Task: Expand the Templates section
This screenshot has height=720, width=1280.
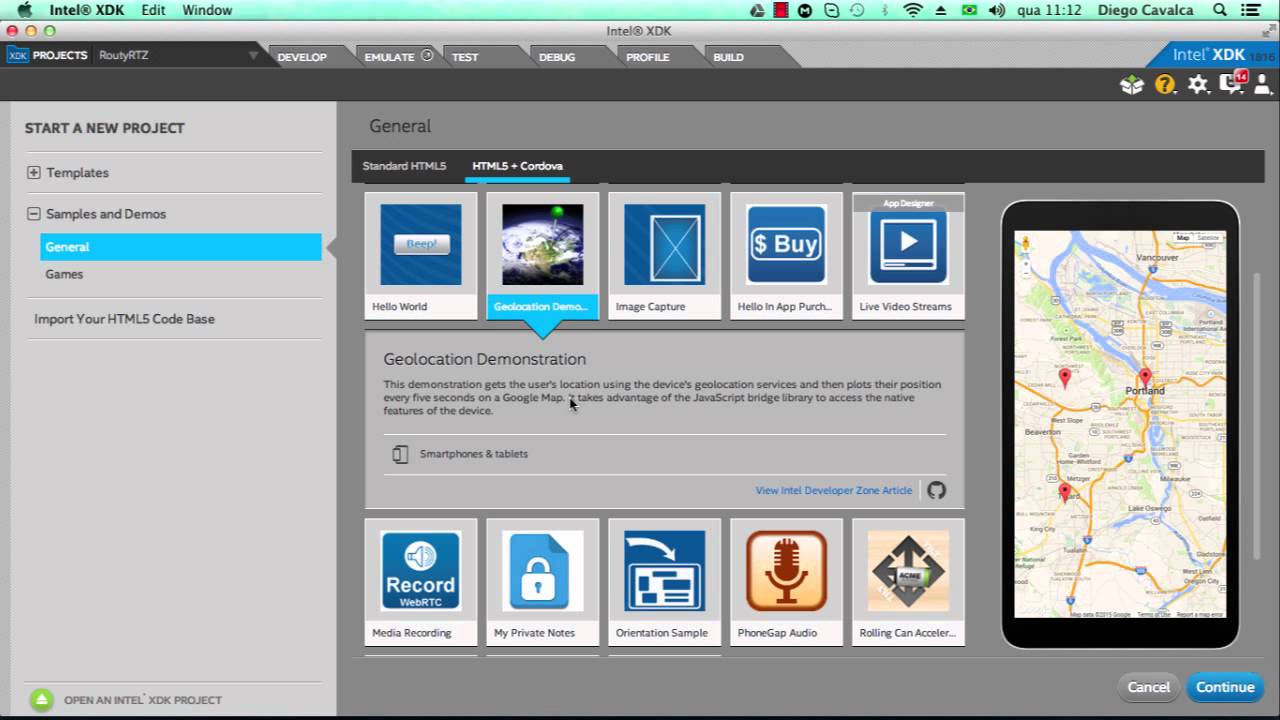Action: [34, 172]
